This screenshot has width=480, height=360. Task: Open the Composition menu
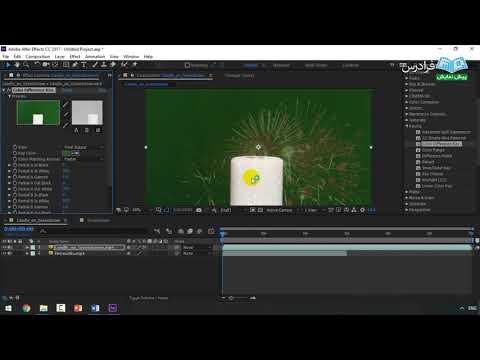[37, 56]
